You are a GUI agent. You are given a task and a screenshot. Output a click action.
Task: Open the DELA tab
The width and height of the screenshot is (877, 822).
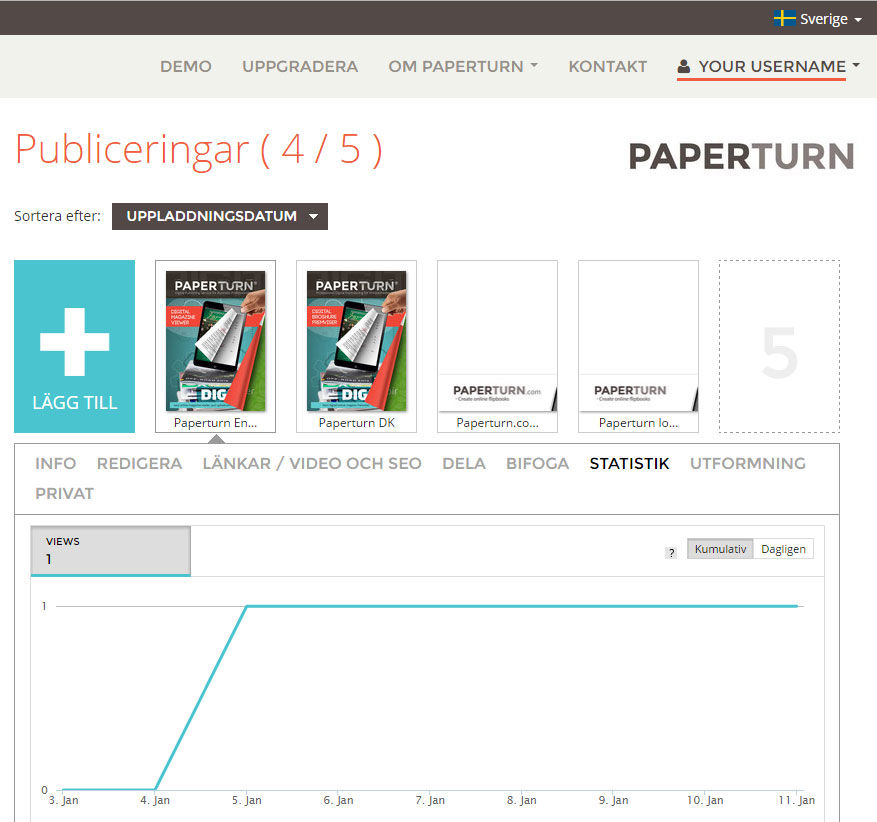[464, 464]
